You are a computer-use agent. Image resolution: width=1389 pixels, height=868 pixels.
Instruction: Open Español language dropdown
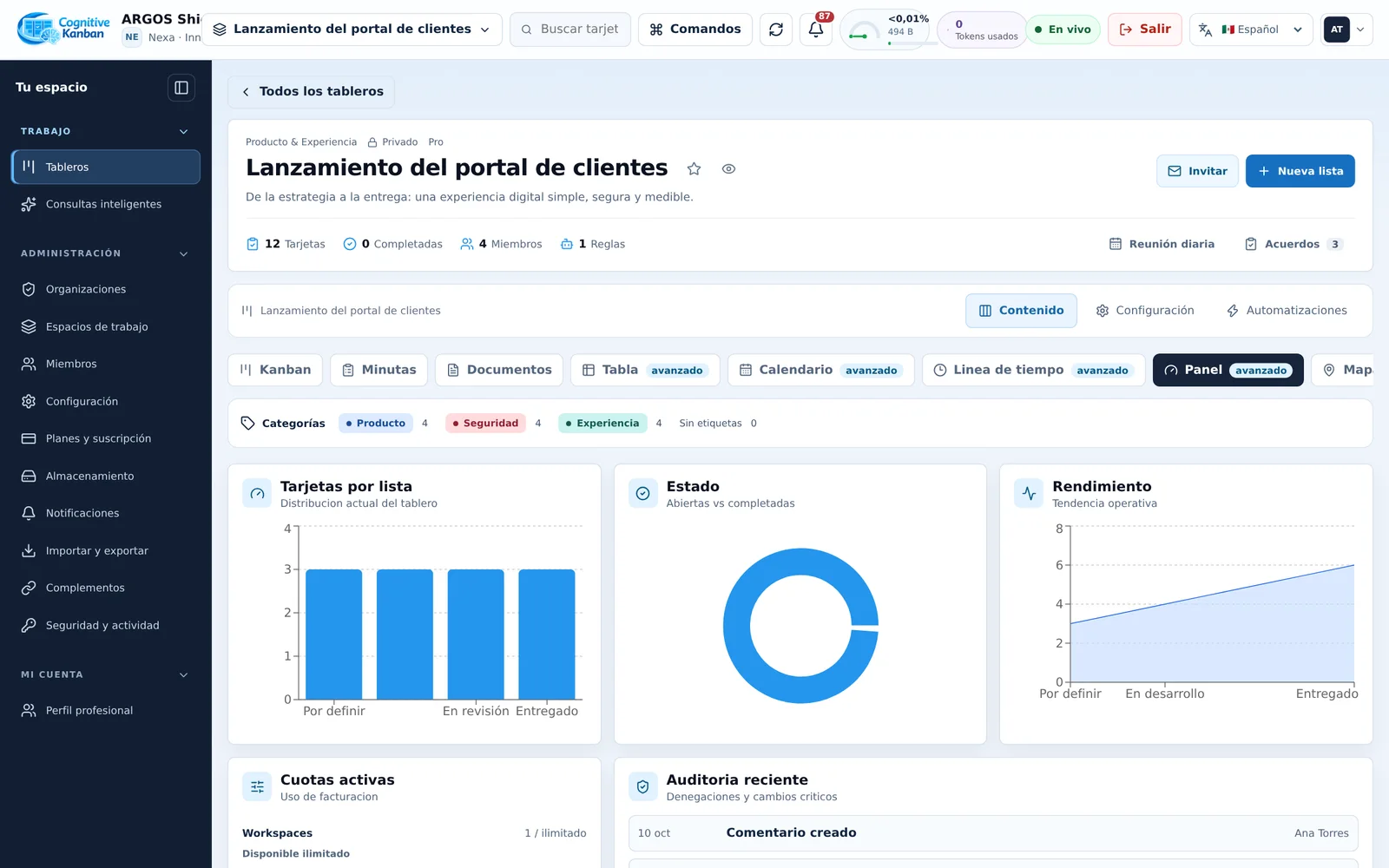click(1251, 30)
